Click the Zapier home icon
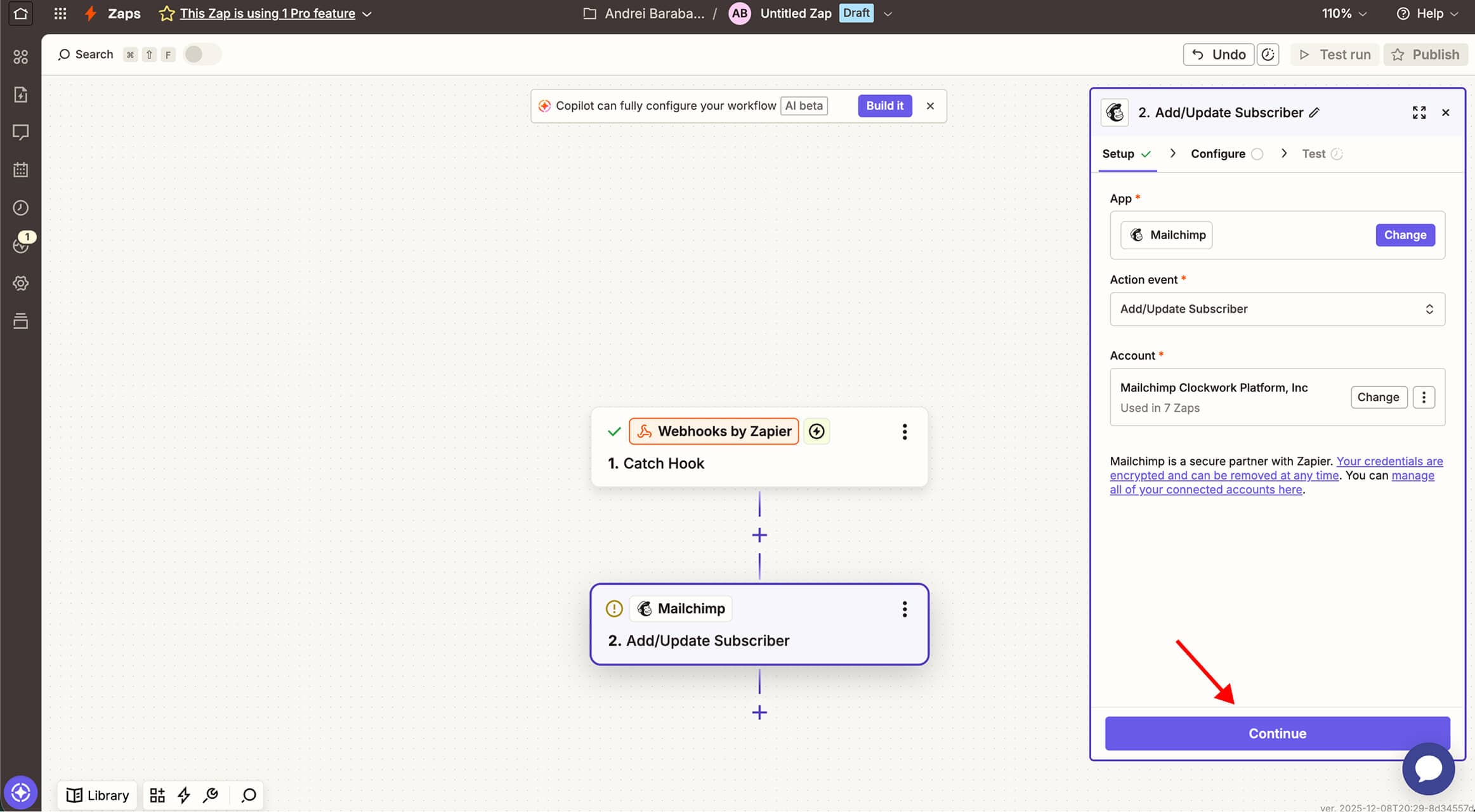1475x812 pixels. [x=20, y=13]
